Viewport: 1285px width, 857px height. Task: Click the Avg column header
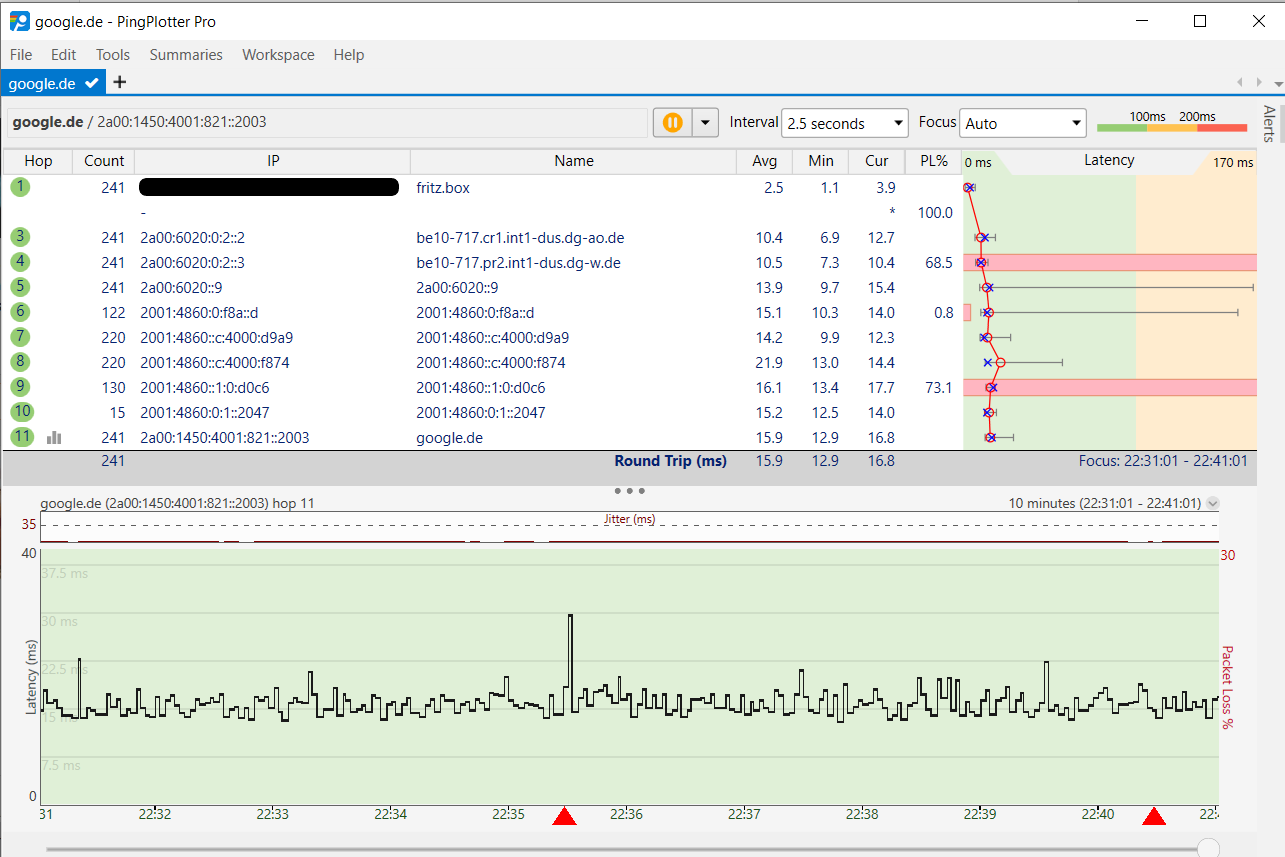764,161
